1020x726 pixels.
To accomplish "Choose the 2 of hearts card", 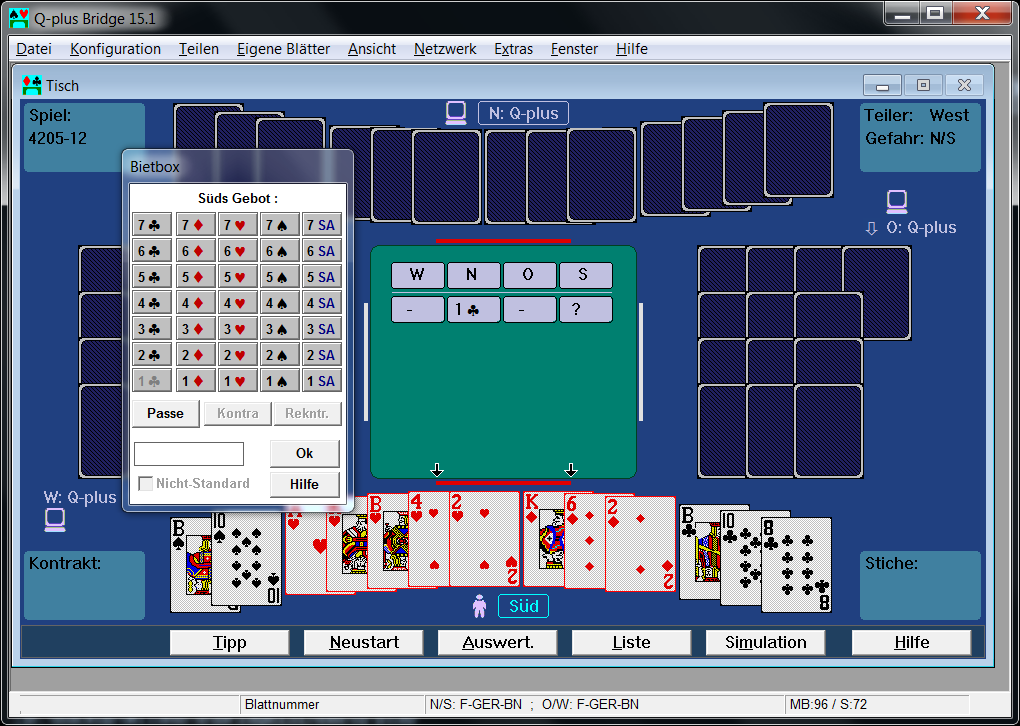I will 485,540.
